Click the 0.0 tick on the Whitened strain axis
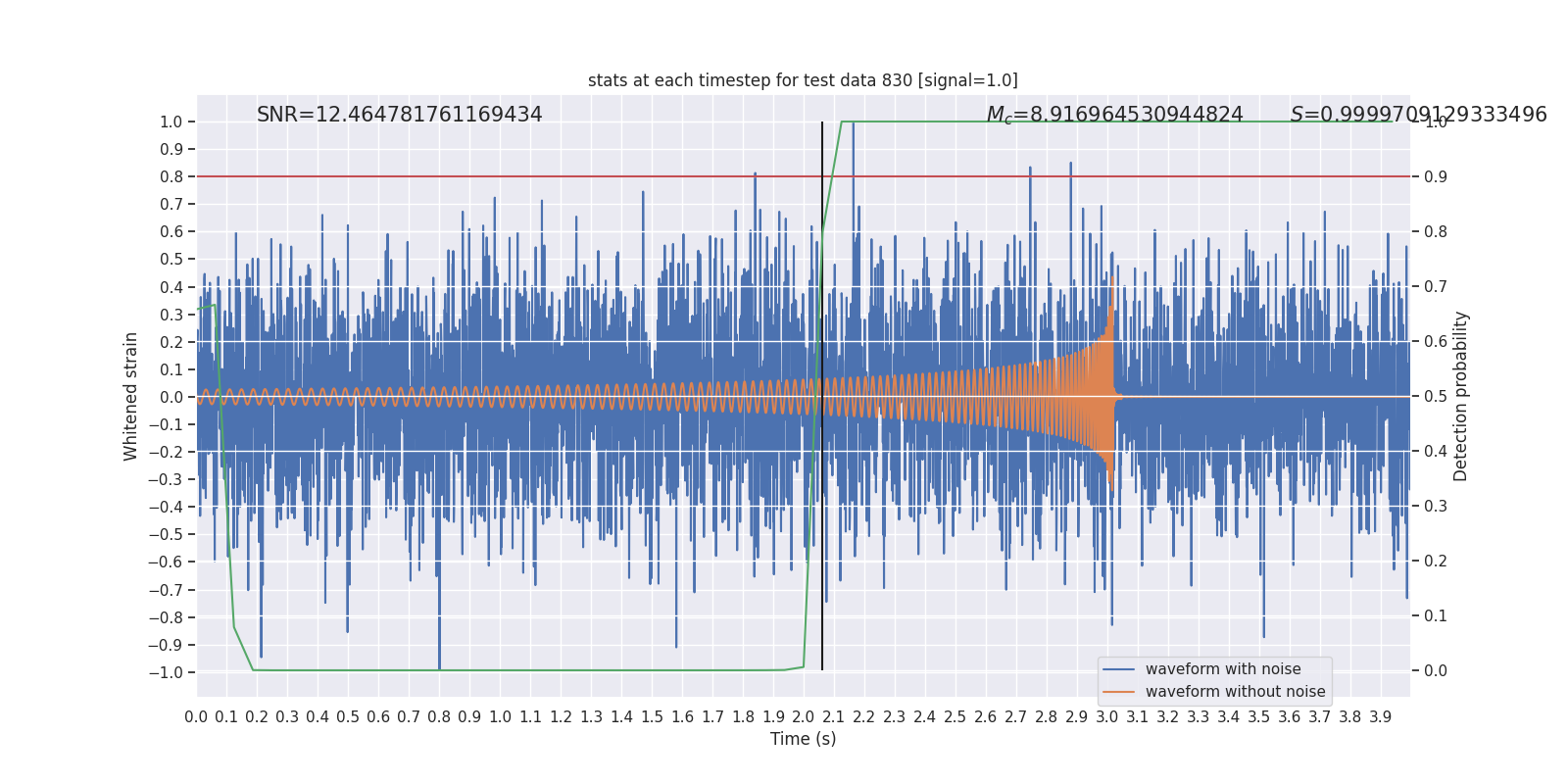This screenshot has height=784, width=1568. click(171, 397)
